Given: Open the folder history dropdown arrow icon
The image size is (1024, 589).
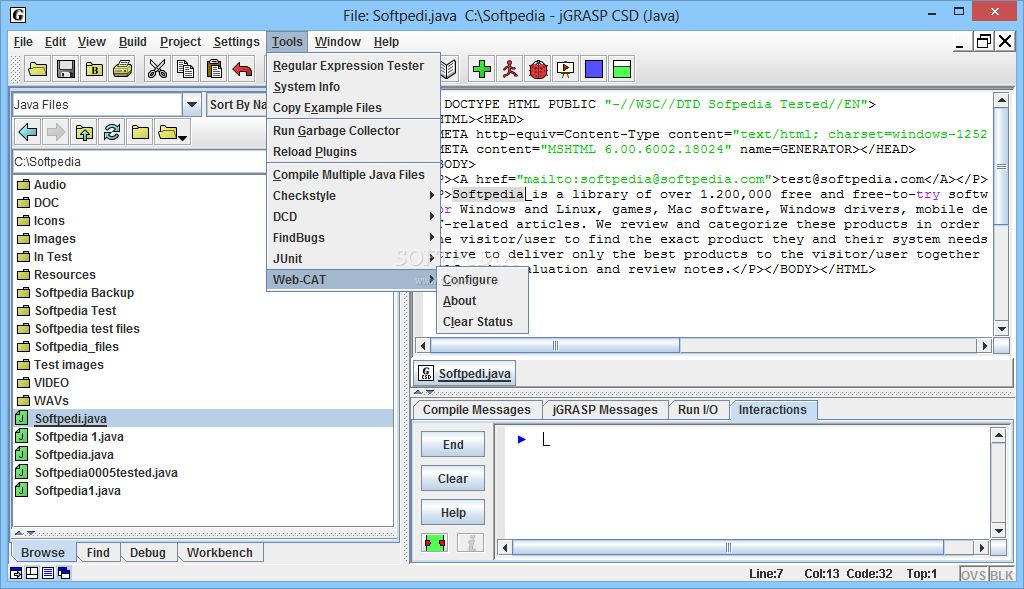Looking at the screenshot, I should (173, 133).
